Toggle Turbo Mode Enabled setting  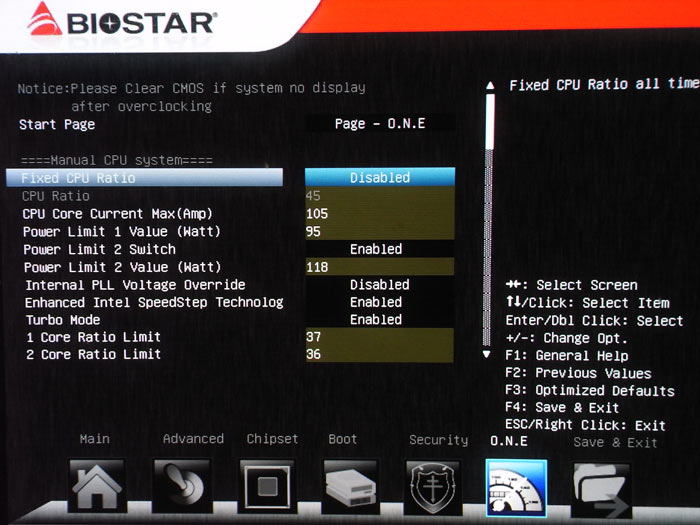coord(377,320)
